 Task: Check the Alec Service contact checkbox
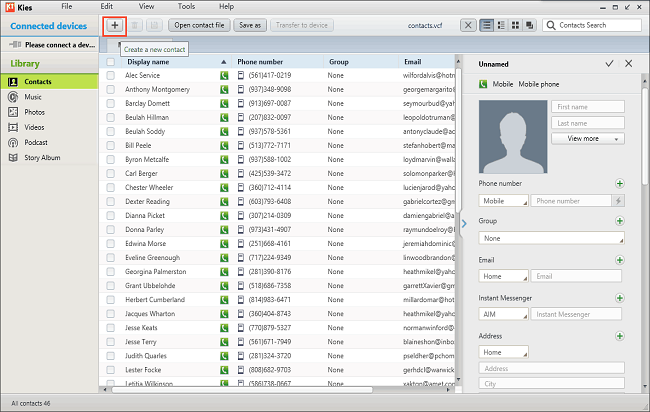[x=110, y=75]
